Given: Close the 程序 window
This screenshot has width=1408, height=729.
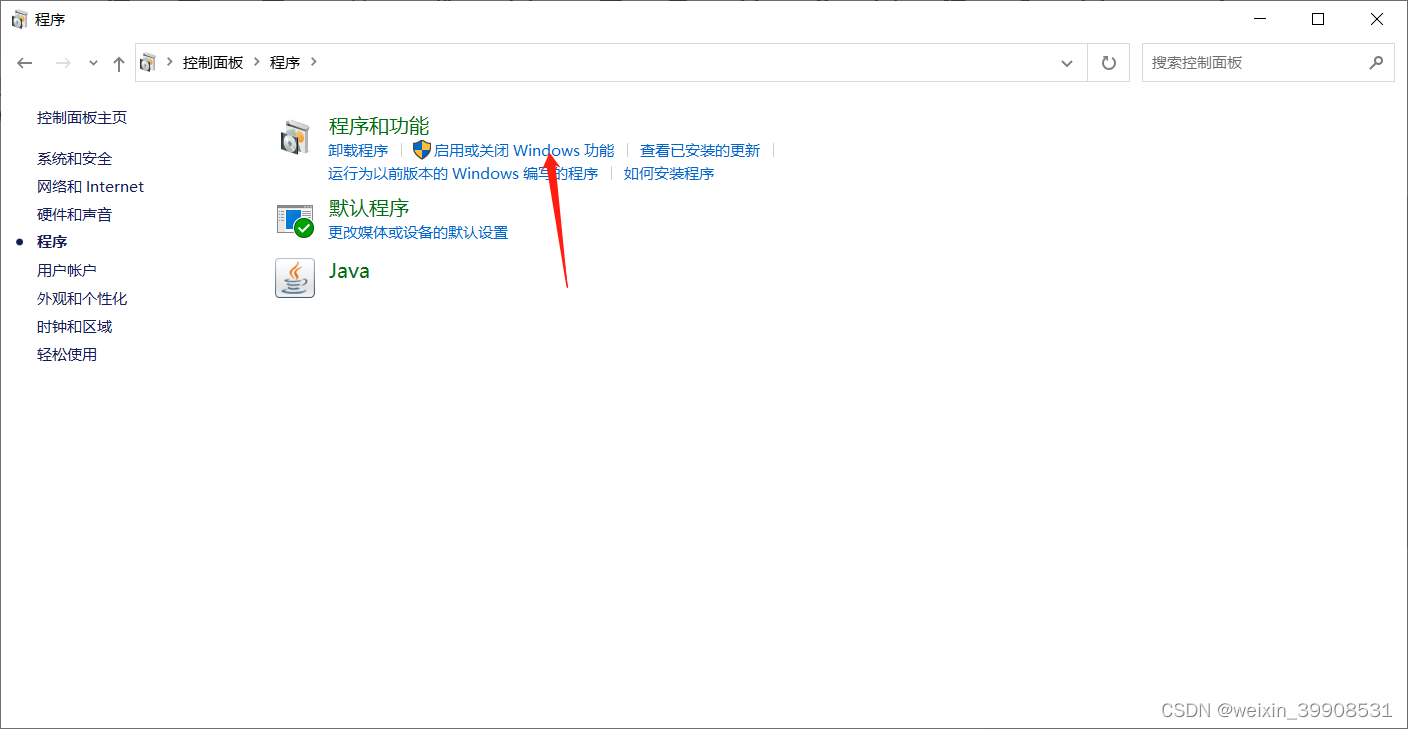Looking at the screenshot, I should pyautogui.click(x=1377, y=19).
